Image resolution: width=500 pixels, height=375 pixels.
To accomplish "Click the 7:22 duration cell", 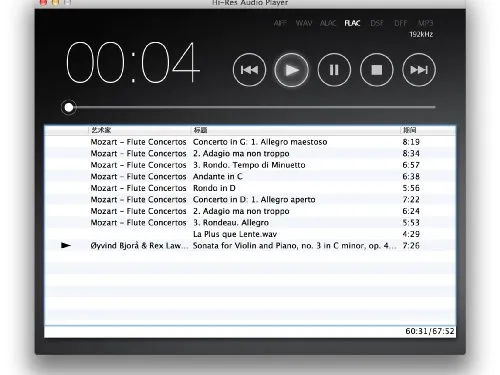I will point(411,200).
